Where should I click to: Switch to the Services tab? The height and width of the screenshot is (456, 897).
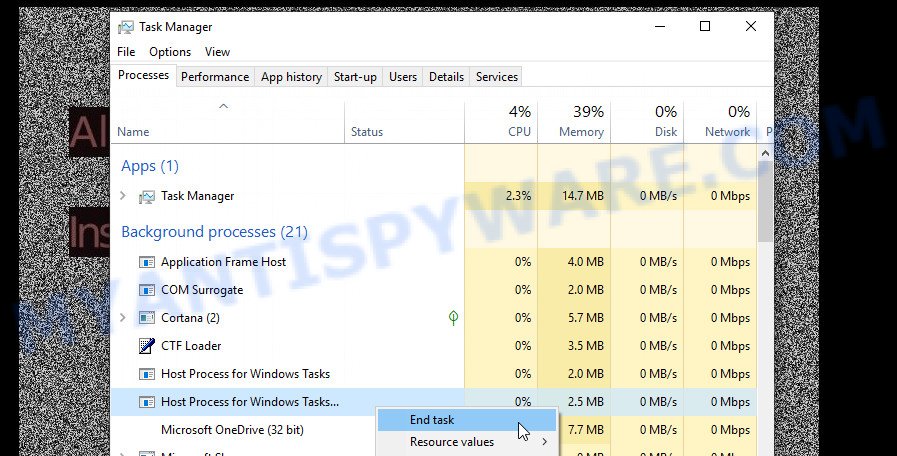(497, 77)
